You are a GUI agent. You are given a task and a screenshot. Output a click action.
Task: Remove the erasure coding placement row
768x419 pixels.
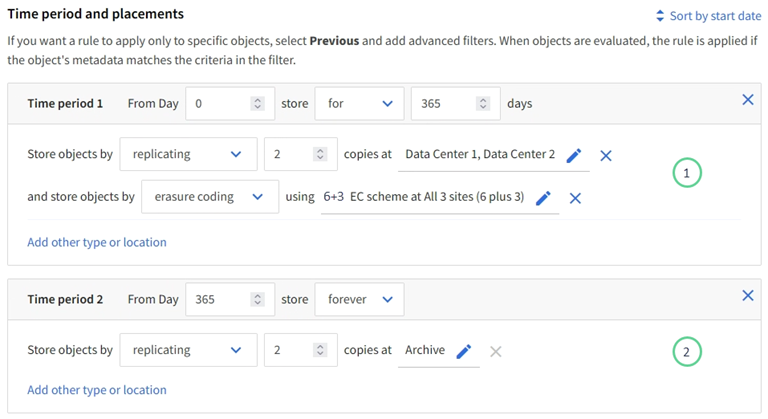click(575, 197)
